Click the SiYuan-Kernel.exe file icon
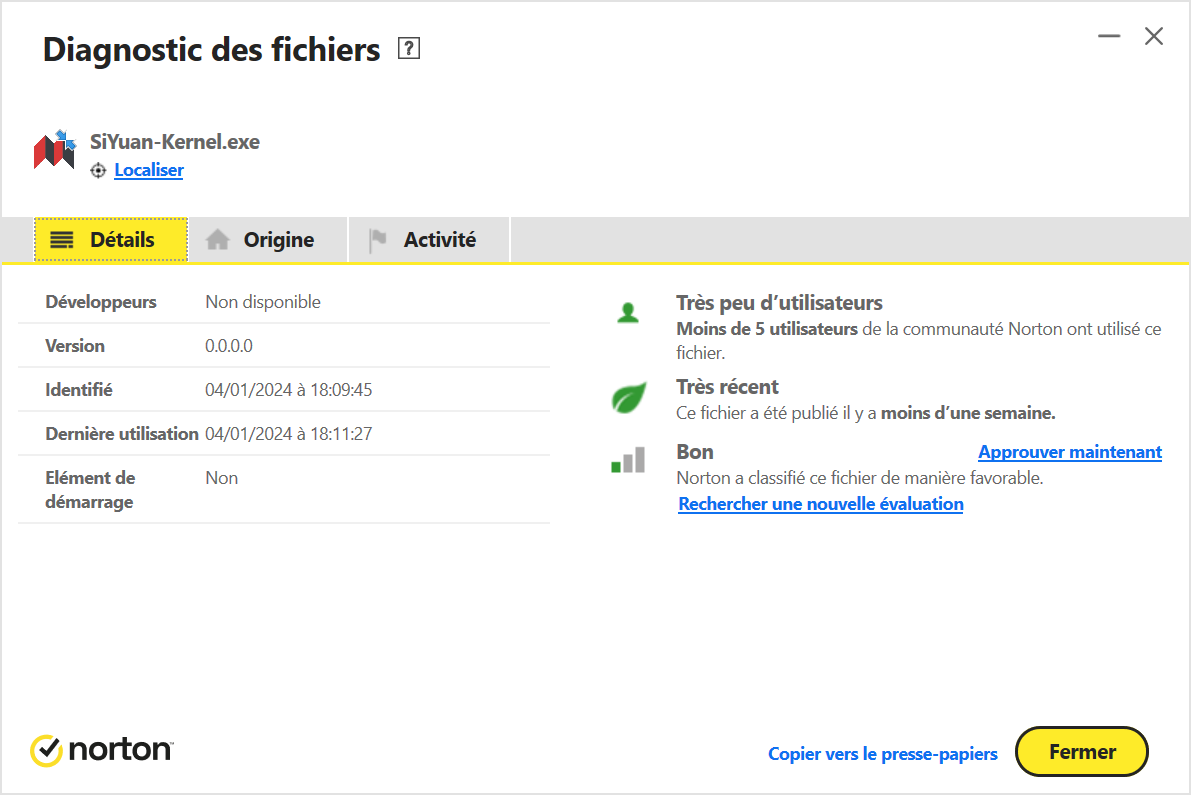Viewport: 1191px width, 795px height. pos(55,150)
